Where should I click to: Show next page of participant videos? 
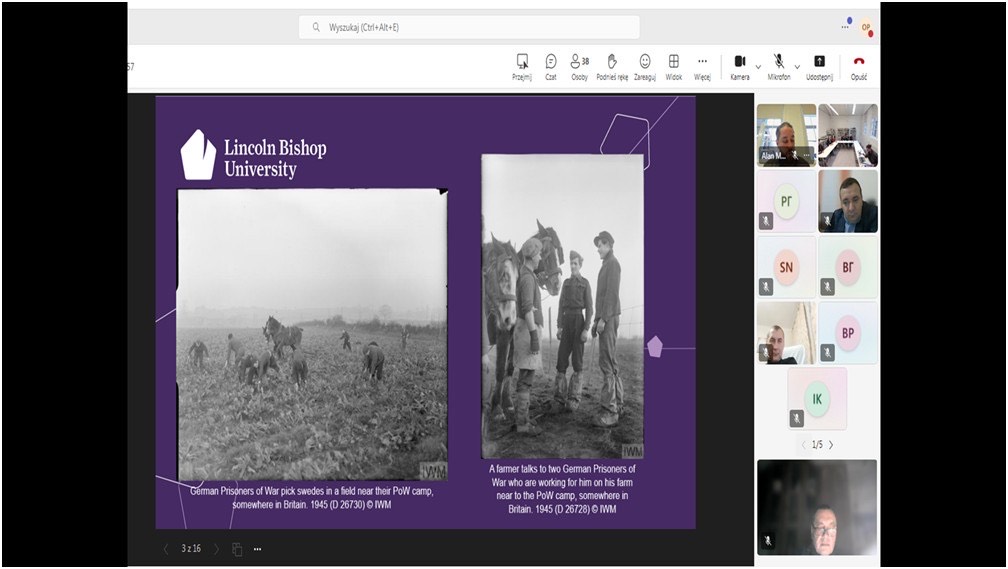(x=831, y=445)
